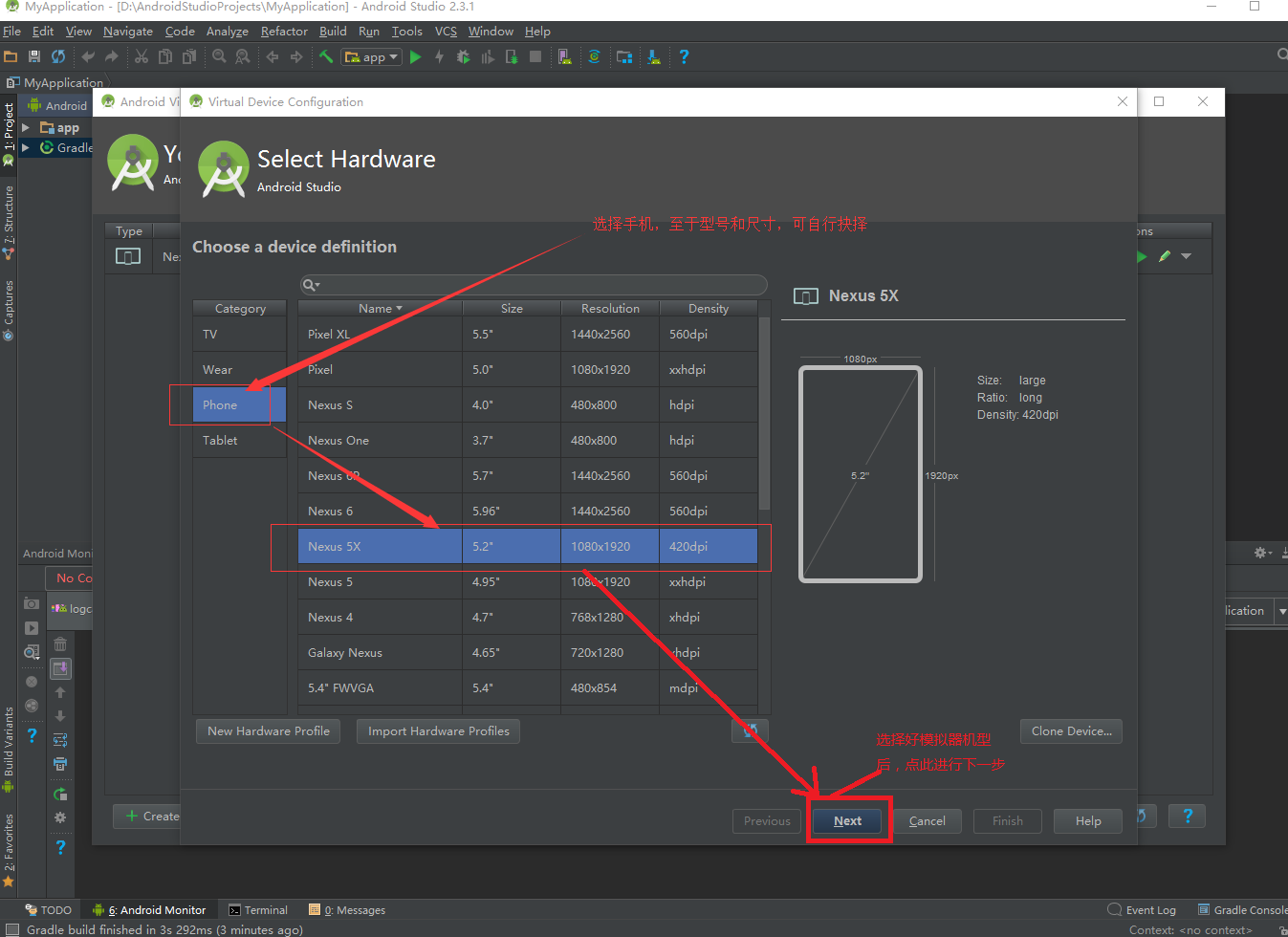Viewport: 1288px width, 937px height.
Task: Click the Forward navigation arrow
Action: (296, 56)
